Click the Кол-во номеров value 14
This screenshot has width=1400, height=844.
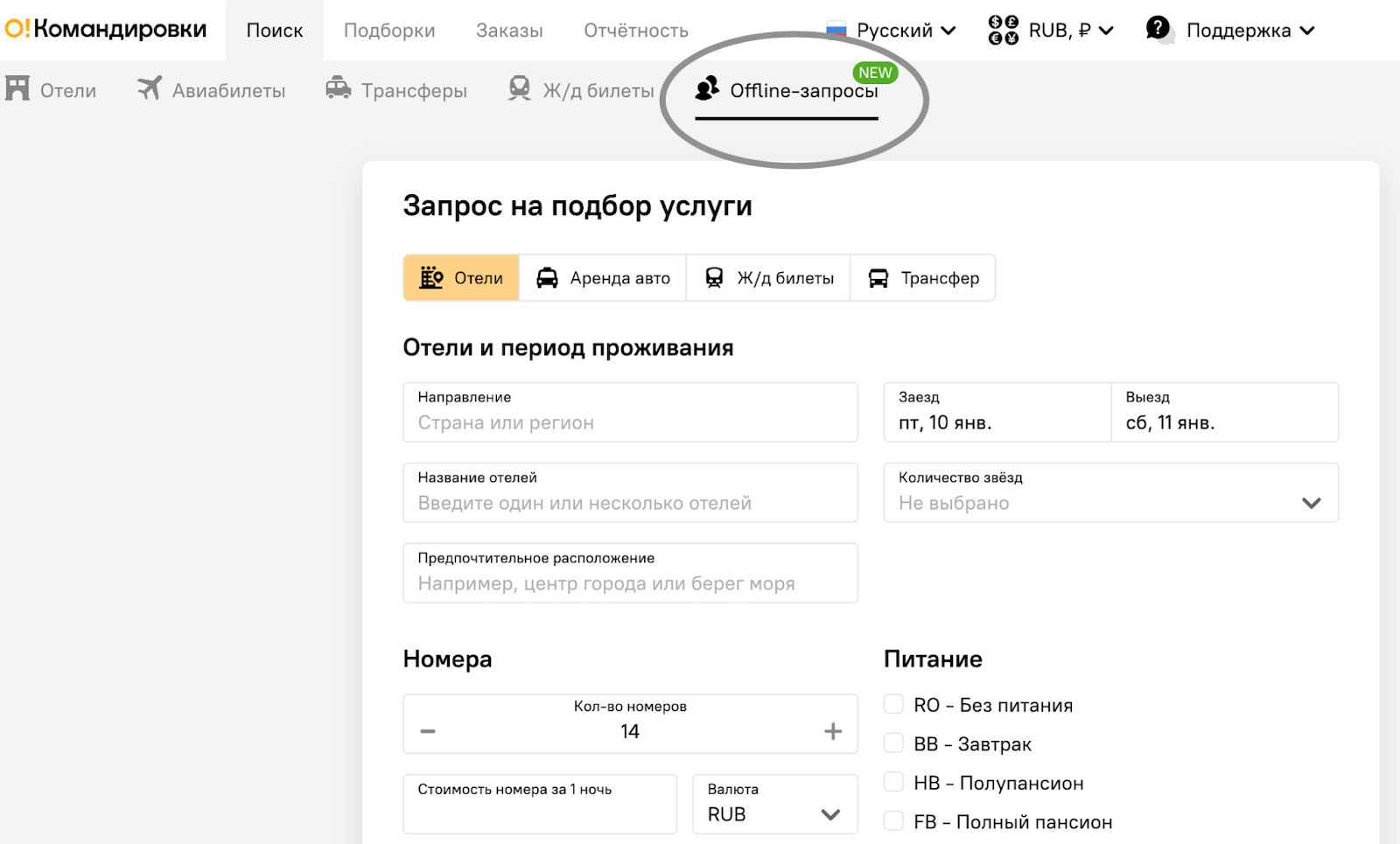click(x=630, y=732)
